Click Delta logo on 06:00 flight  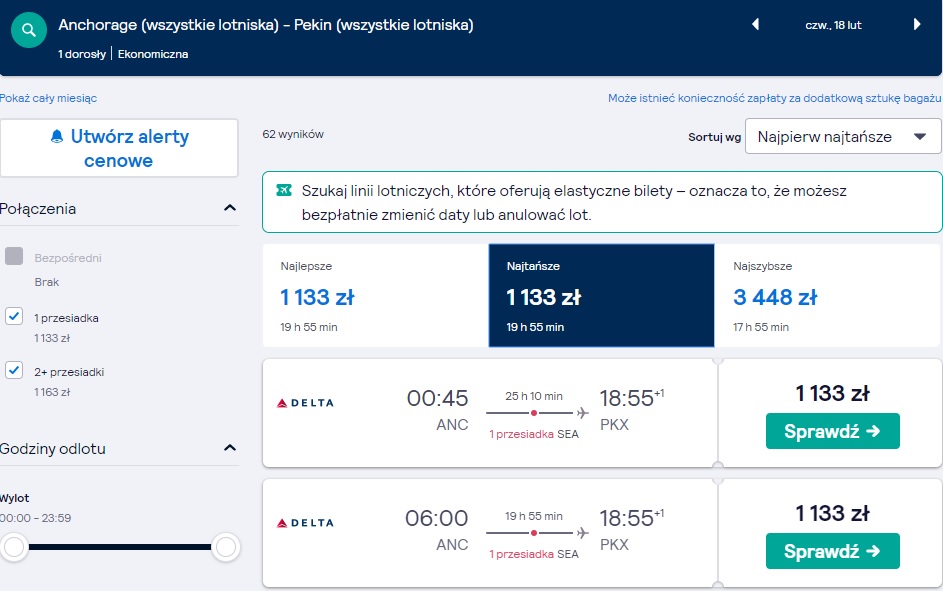click(305, 523)
